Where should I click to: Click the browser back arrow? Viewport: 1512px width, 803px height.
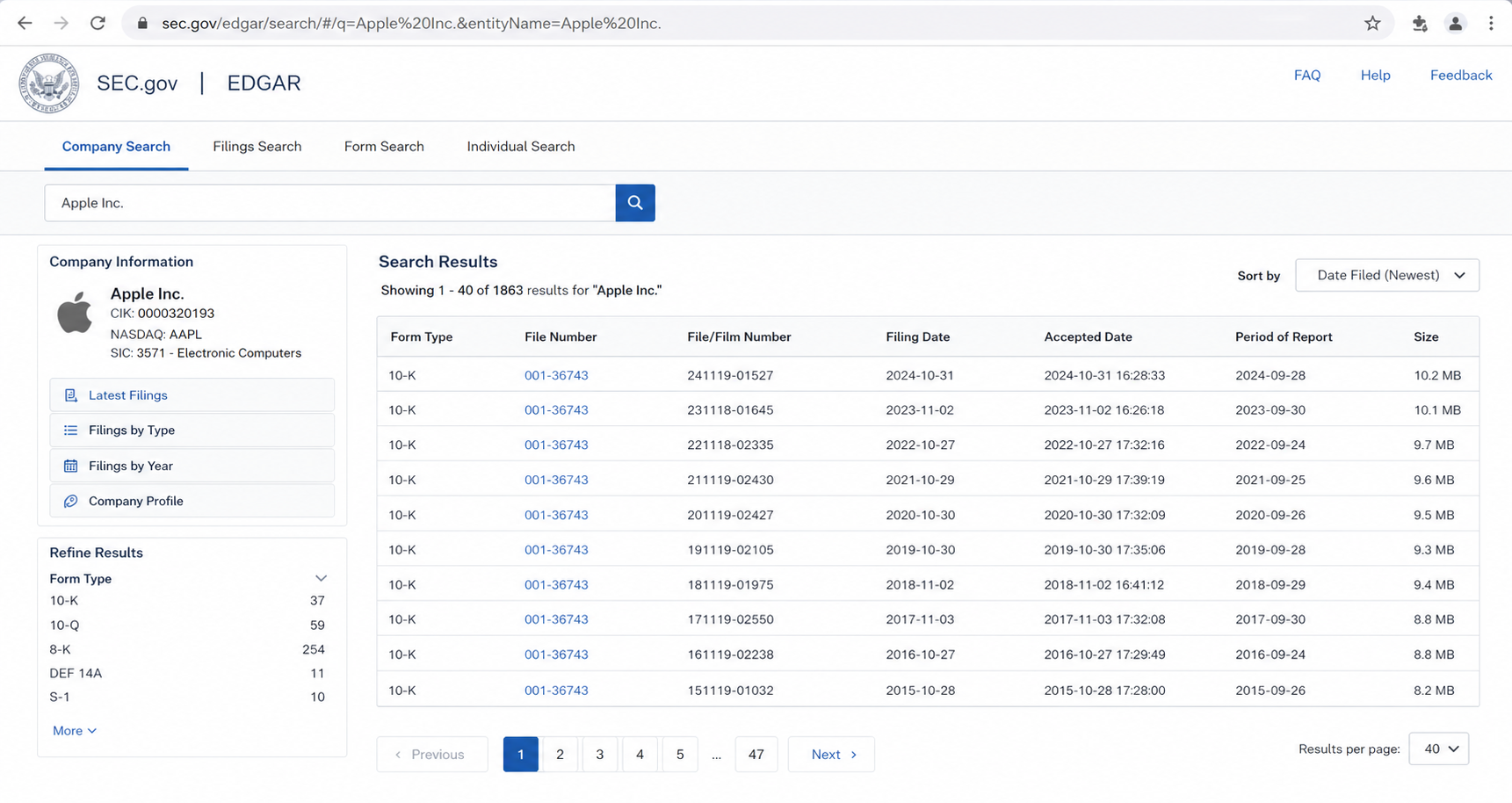point(25,24)
